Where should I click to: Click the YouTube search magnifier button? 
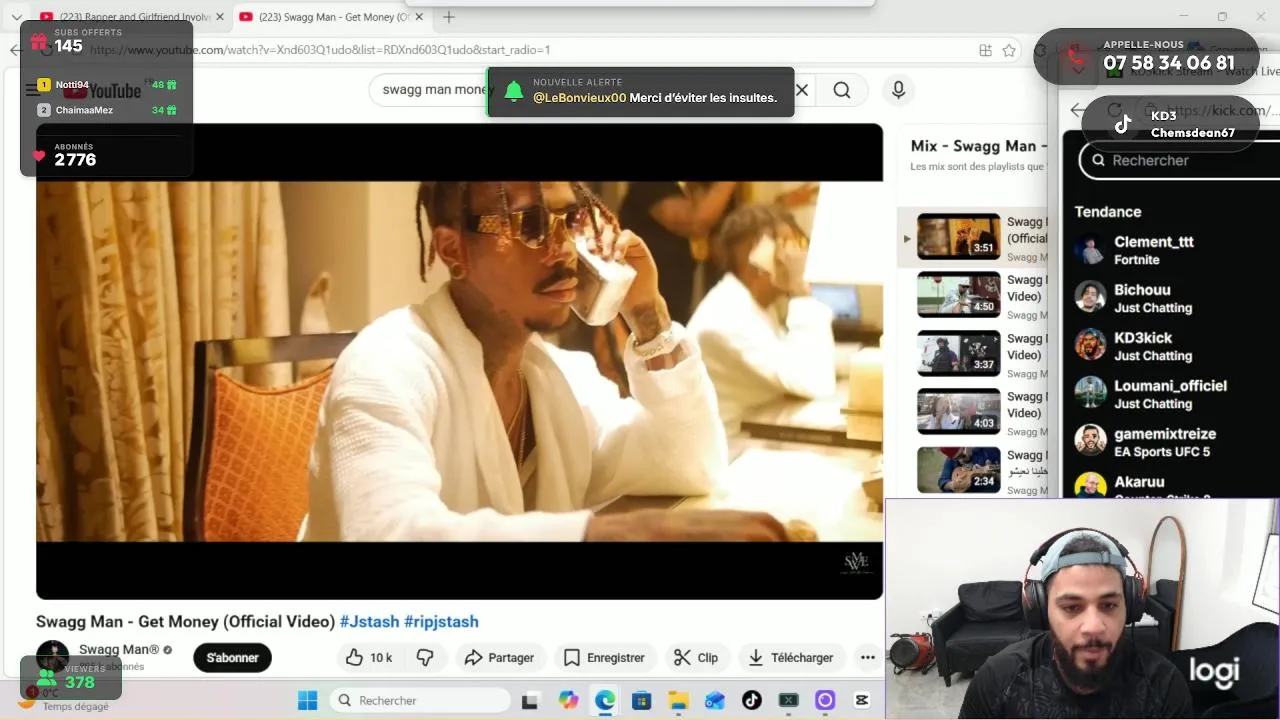842,90
